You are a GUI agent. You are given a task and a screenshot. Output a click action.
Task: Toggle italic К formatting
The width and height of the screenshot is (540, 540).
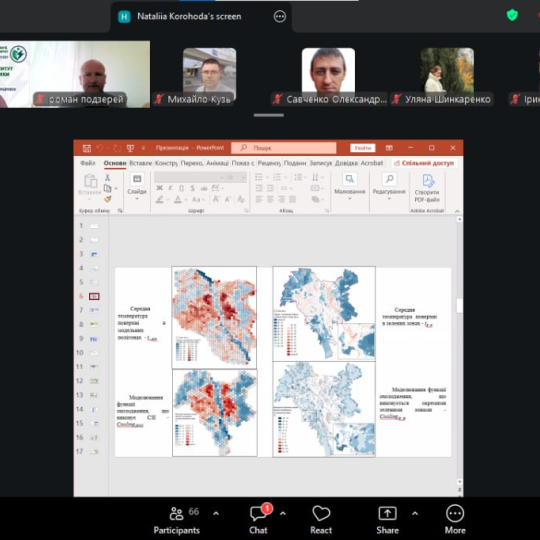170,188
